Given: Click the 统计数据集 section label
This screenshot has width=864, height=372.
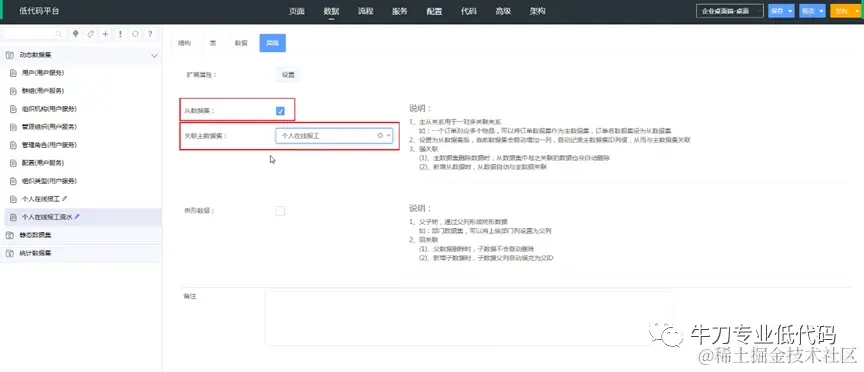Looking at the screenshot, I should (x=36, y=253).
